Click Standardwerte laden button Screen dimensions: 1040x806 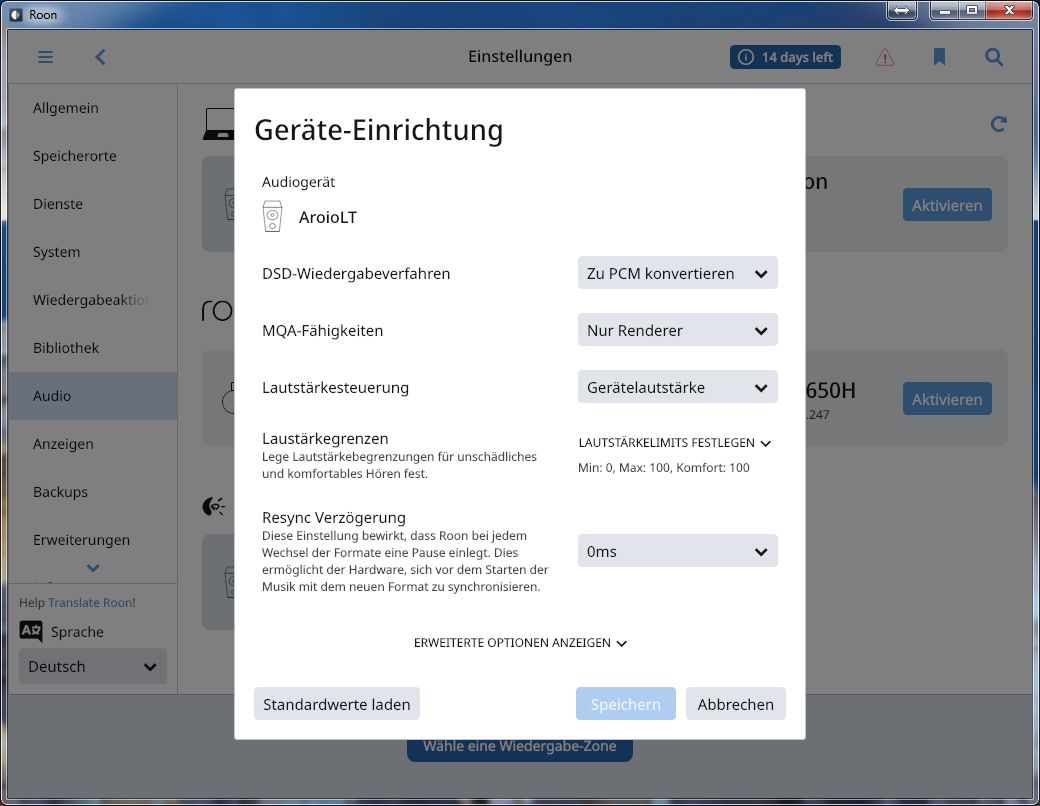pyautogui.click(x=336, y=704)
